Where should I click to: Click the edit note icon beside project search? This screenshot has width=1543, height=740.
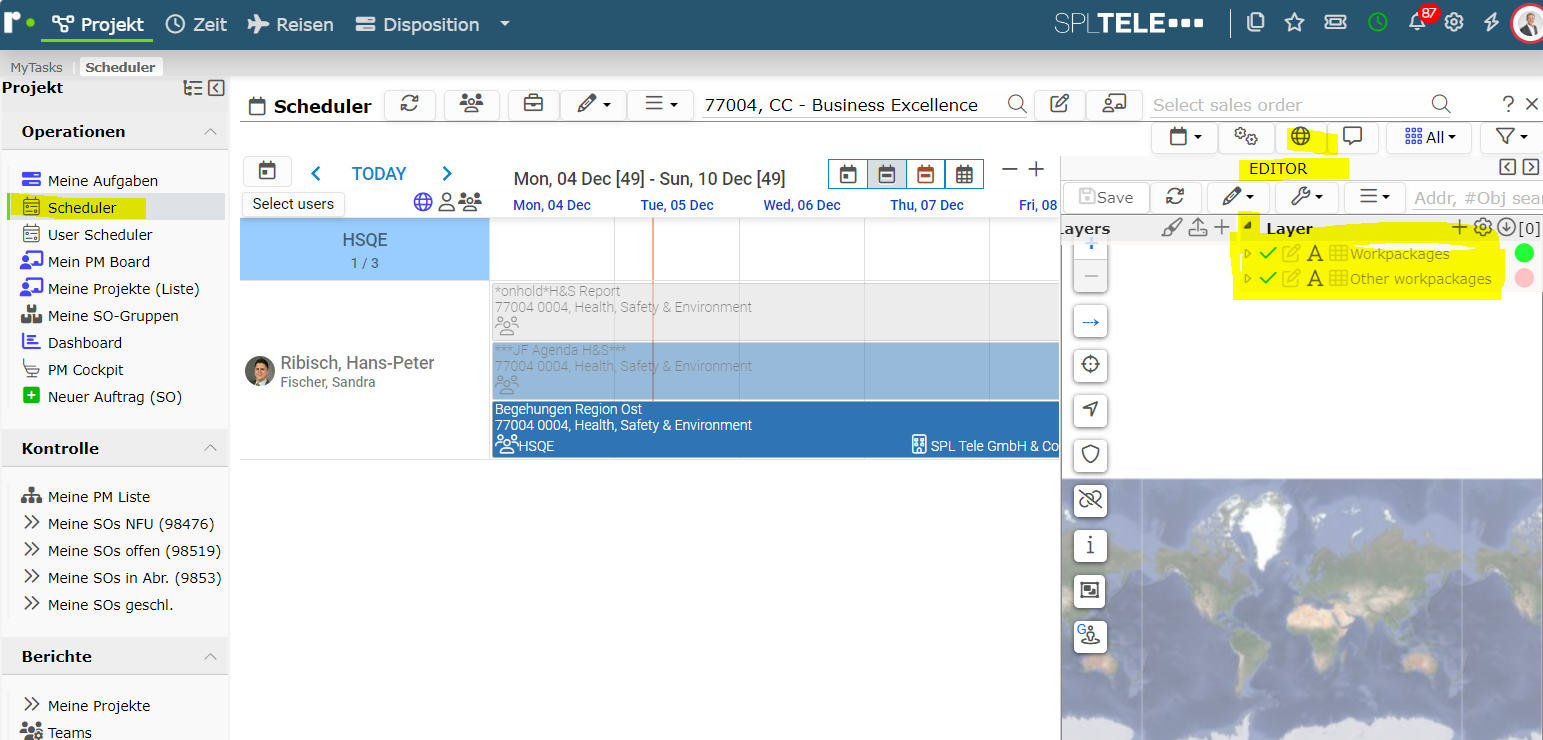tap(1059, 104)
